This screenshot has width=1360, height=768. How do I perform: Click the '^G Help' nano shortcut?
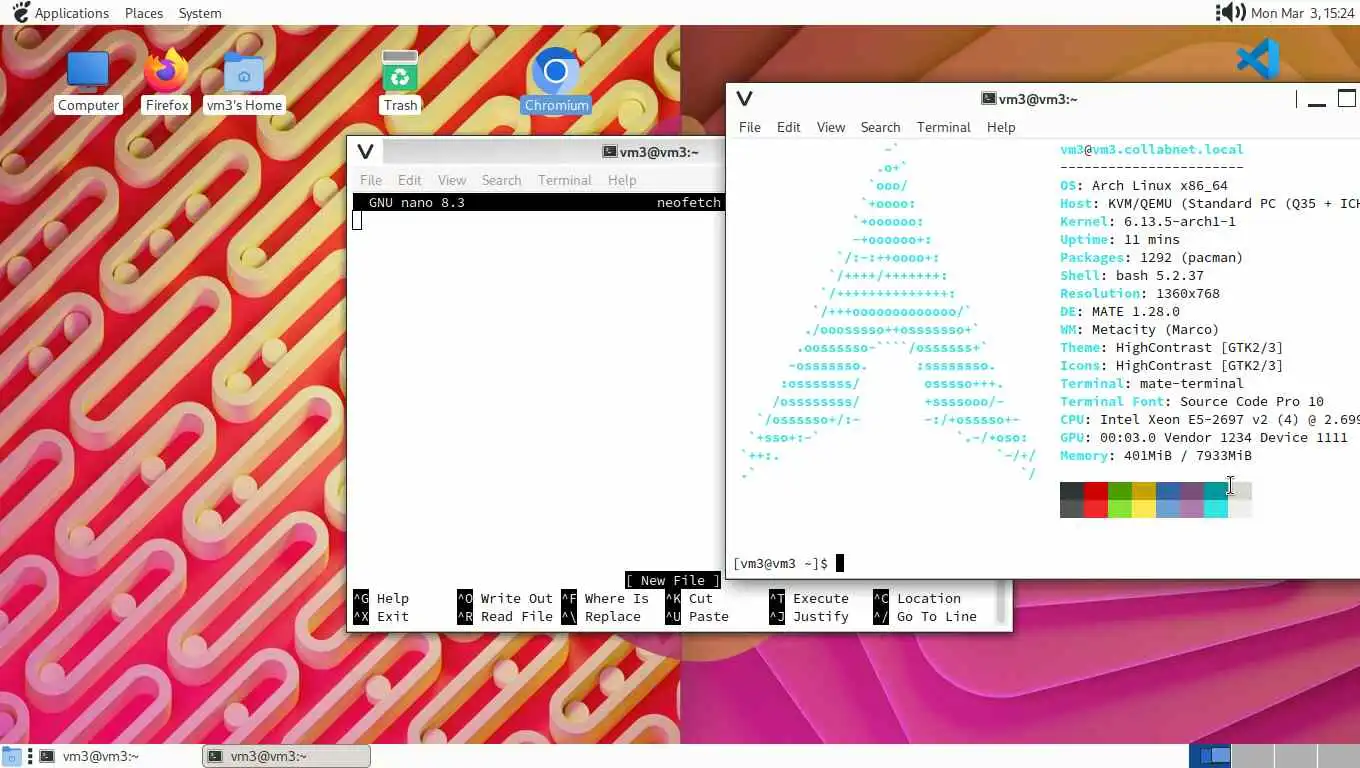tap(381, 599)
